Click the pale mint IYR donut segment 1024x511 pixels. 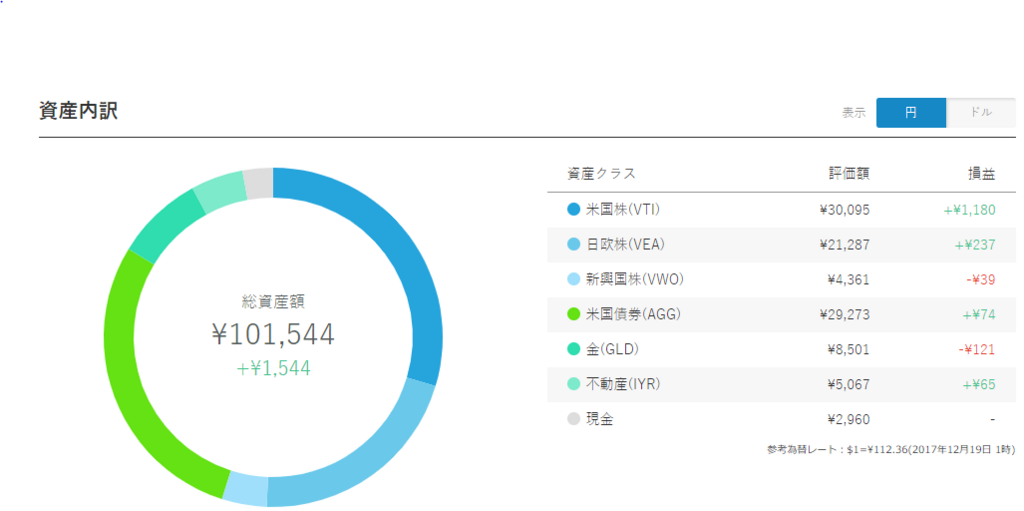219,192
